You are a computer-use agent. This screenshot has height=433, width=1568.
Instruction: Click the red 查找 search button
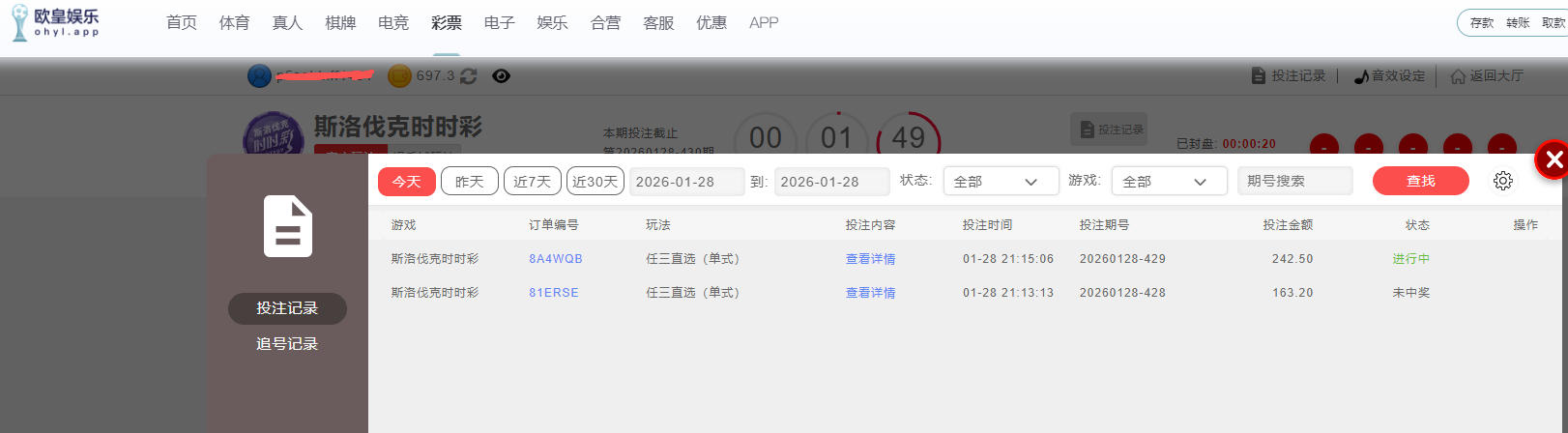pos(1420,182)
